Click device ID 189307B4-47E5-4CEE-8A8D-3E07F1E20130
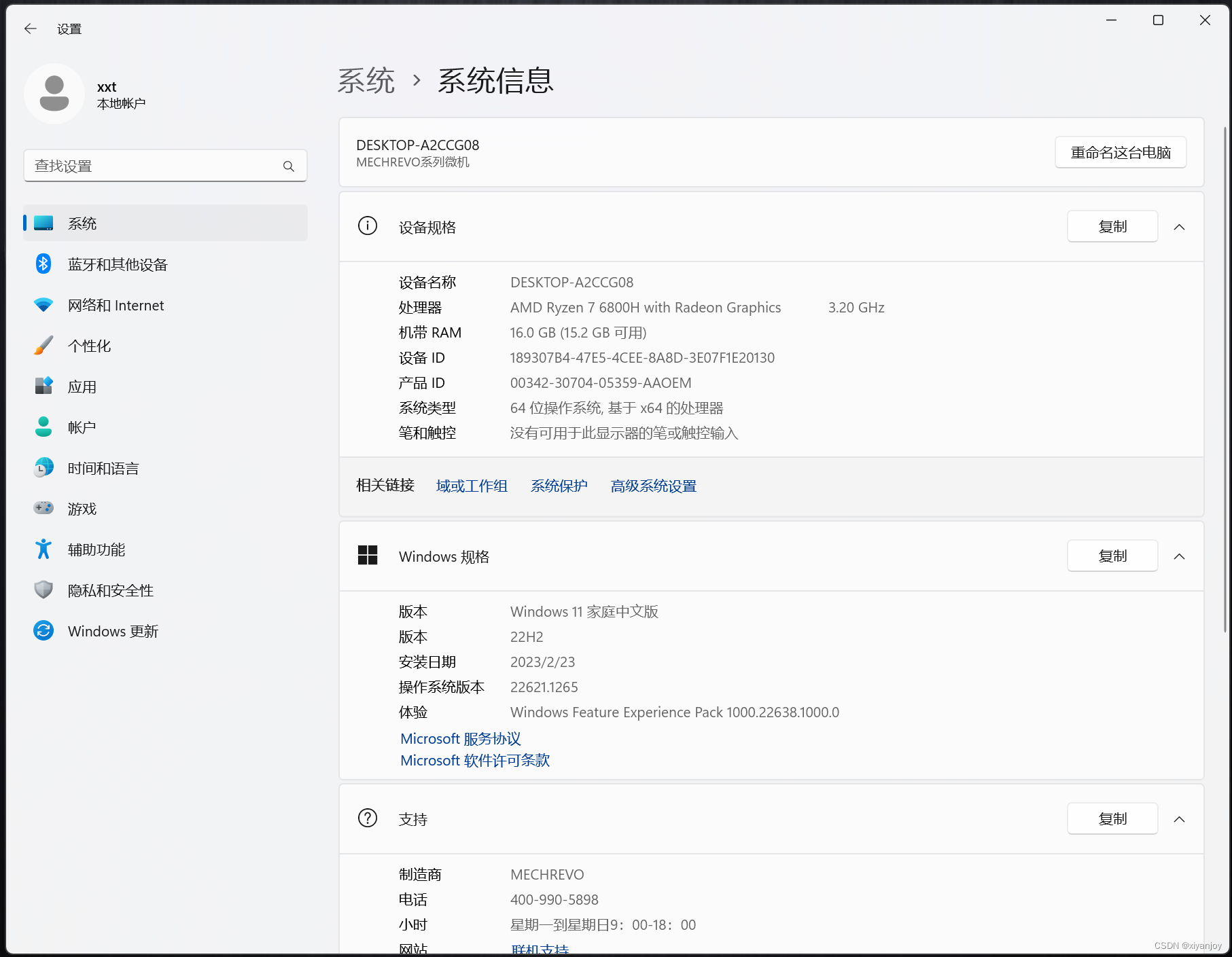The image size is (1232, 957). click(x=642, y=358)
